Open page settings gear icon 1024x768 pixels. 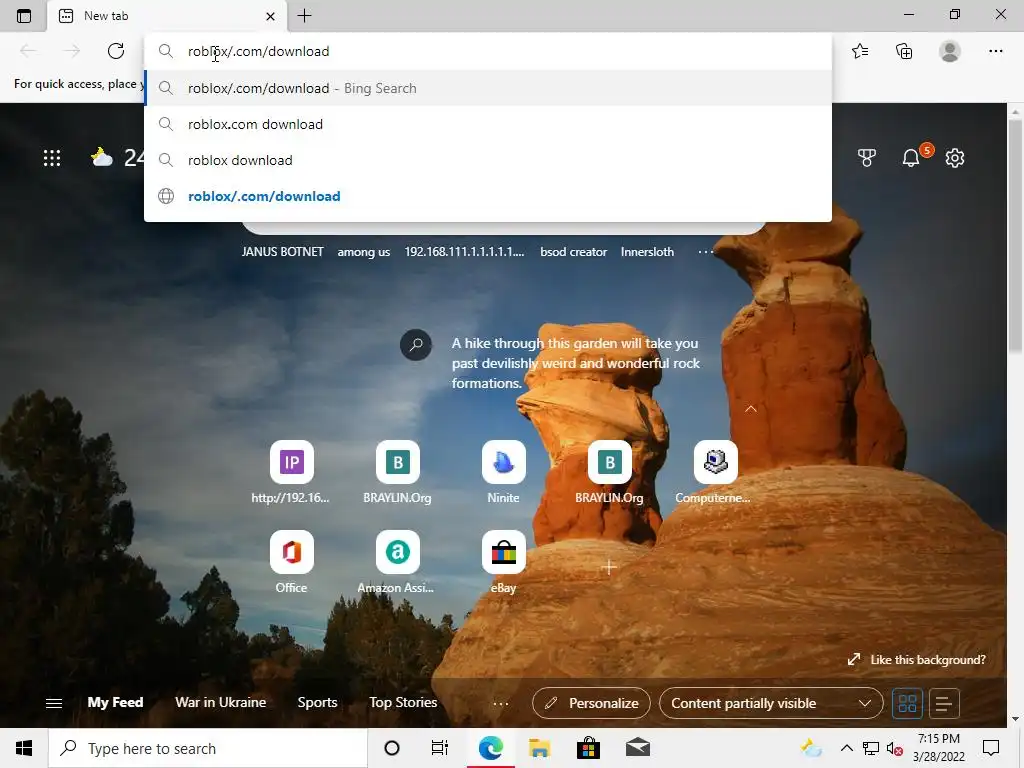(x=955, y=157)
